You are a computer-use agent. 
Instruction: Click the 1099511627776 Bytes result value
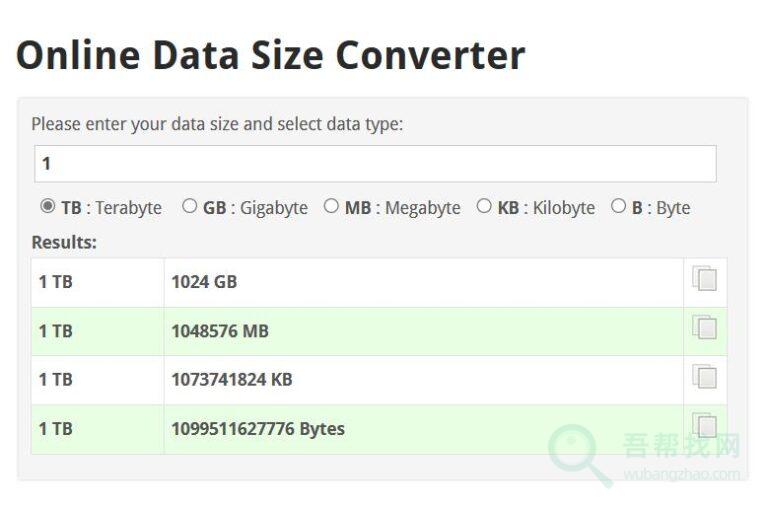point(258,429)
